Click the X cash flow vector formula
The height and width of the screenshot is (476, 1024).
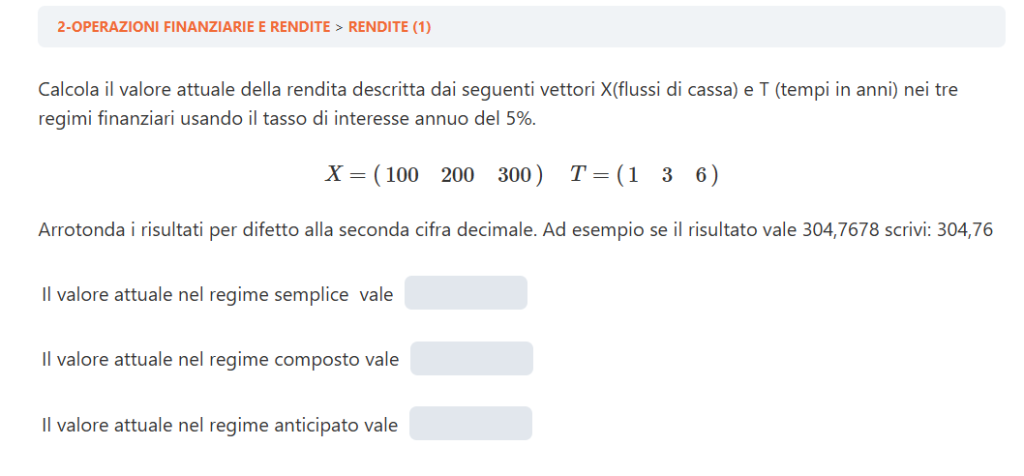[x=433, y=174]
